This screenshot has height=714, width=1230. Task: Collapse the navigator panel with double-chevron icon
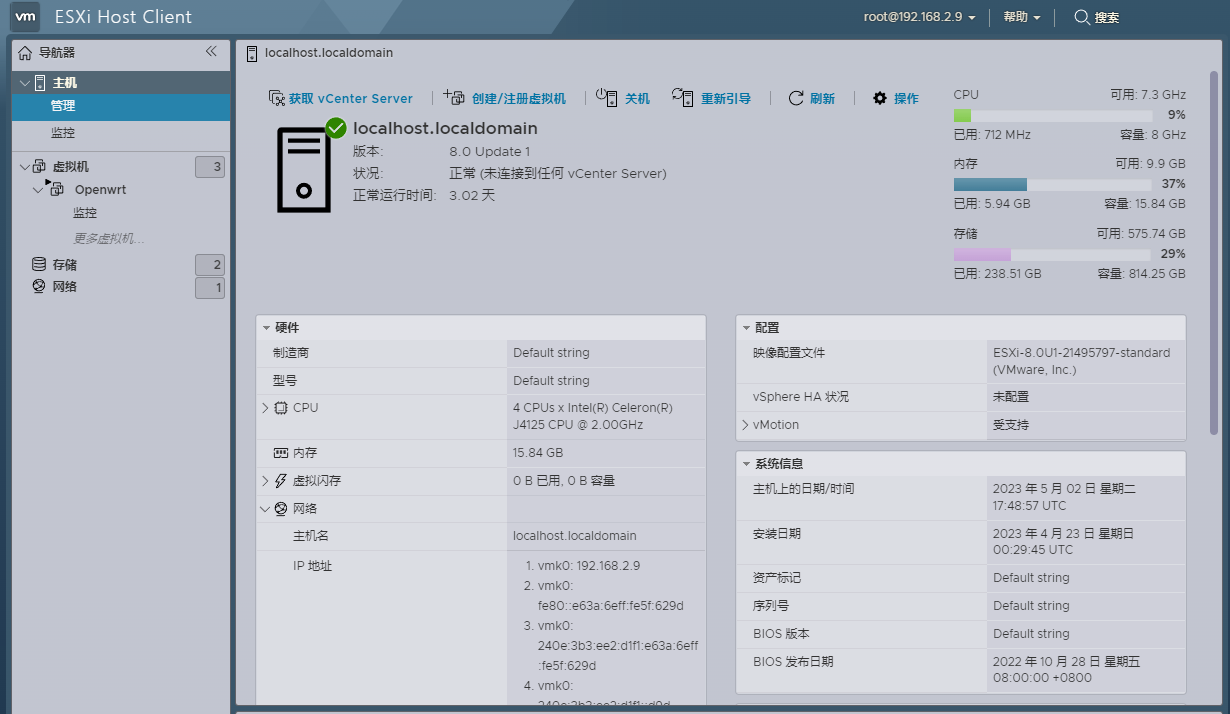click(x=211, y=51)
